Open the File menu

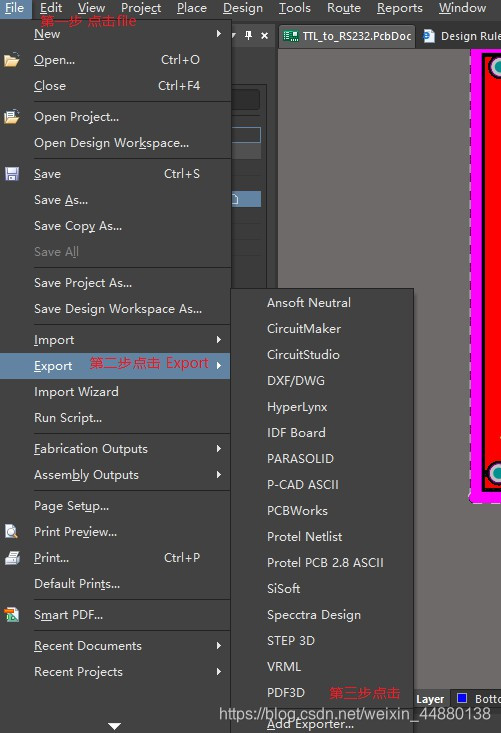click(14, 8)
